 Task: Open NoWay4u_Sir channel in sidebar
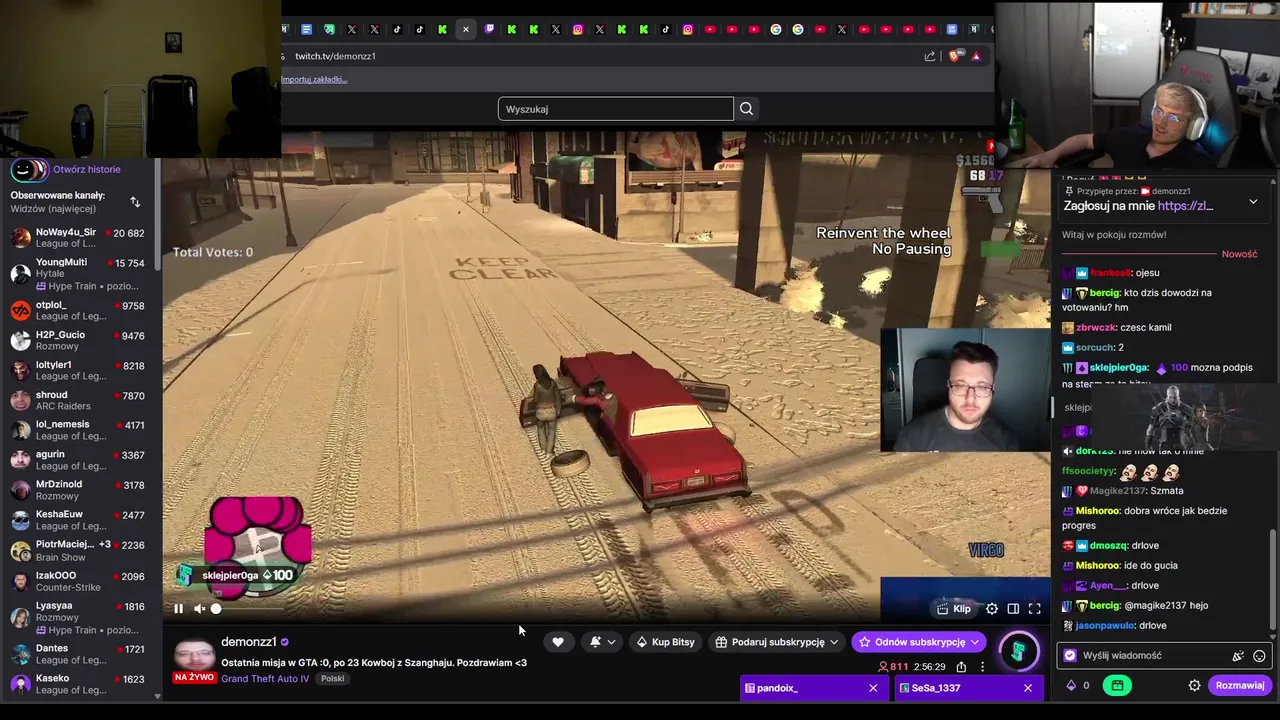80,237
